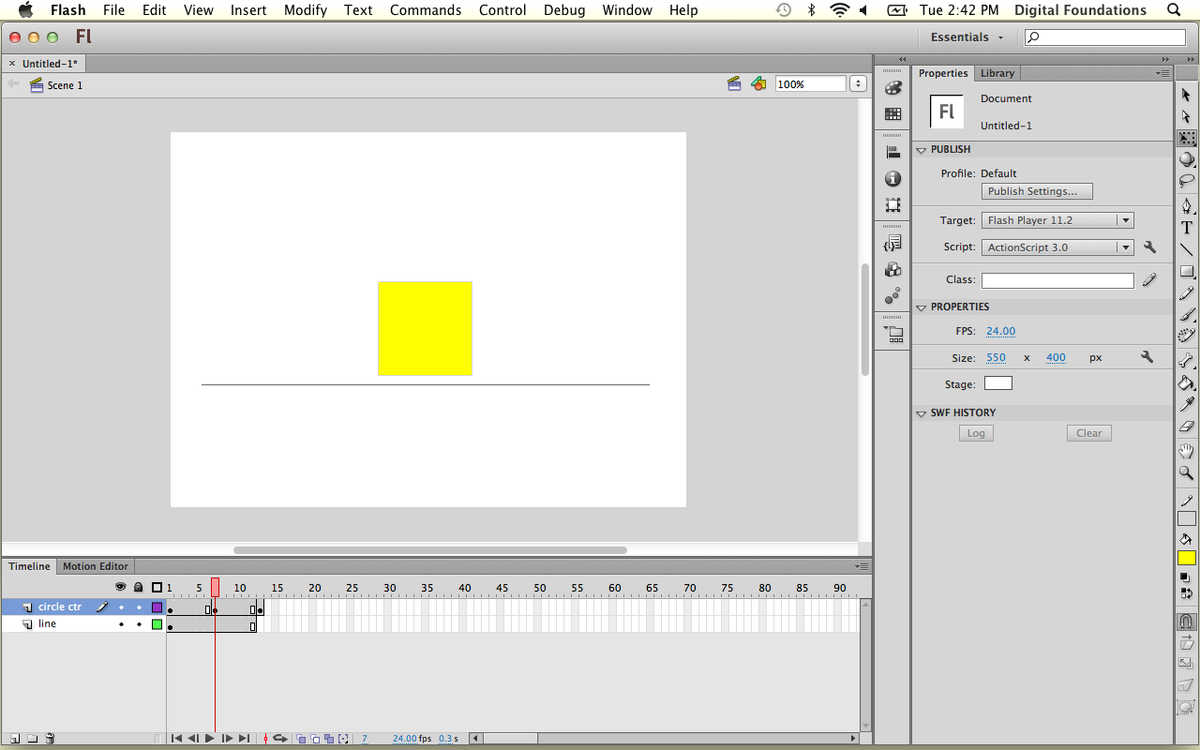Toggle visibility of the line layer
This screenshot has height=750, width=1200.
121,625
